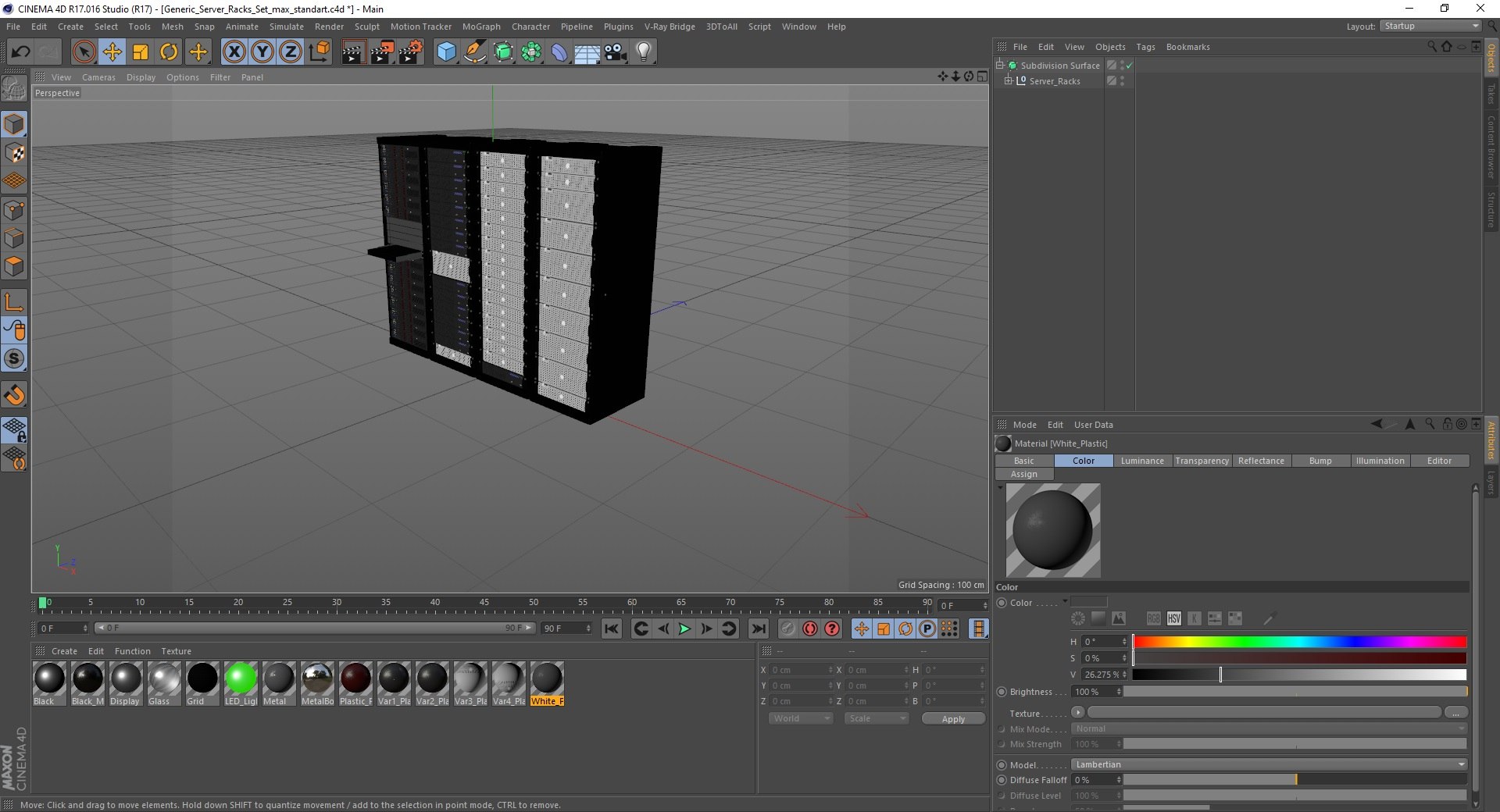The width and height of the screenshot is (1500, 812).
Task: Click the Apply button
Action: point(953,719)
